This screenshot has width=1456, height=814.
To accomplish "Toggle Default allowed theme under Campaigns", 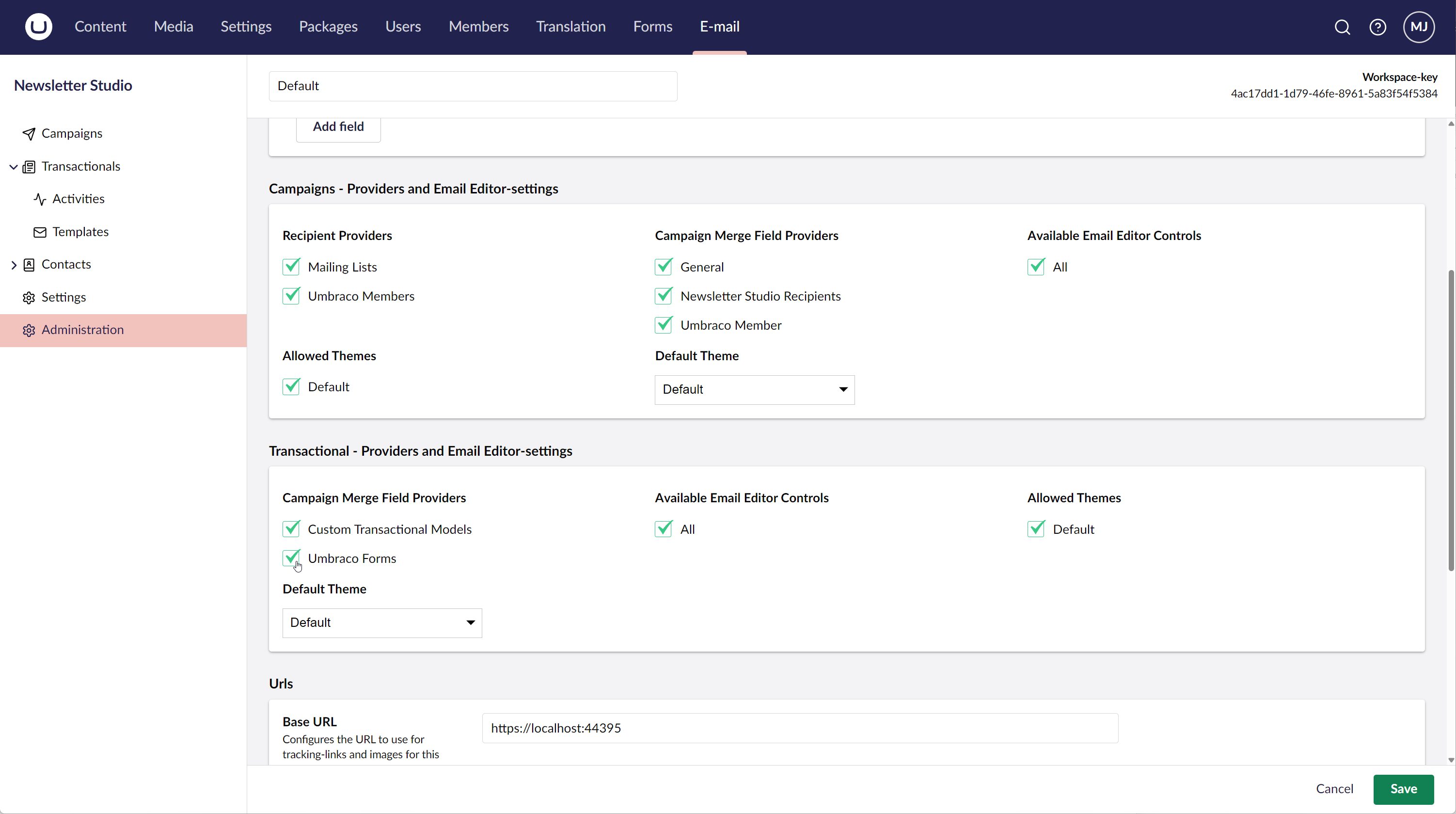I will pos(291,387).
